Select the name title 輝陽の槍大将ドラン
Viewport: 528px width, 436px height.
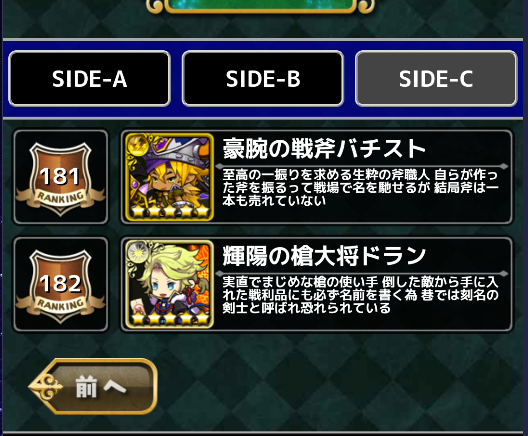[x=324, y=256]
